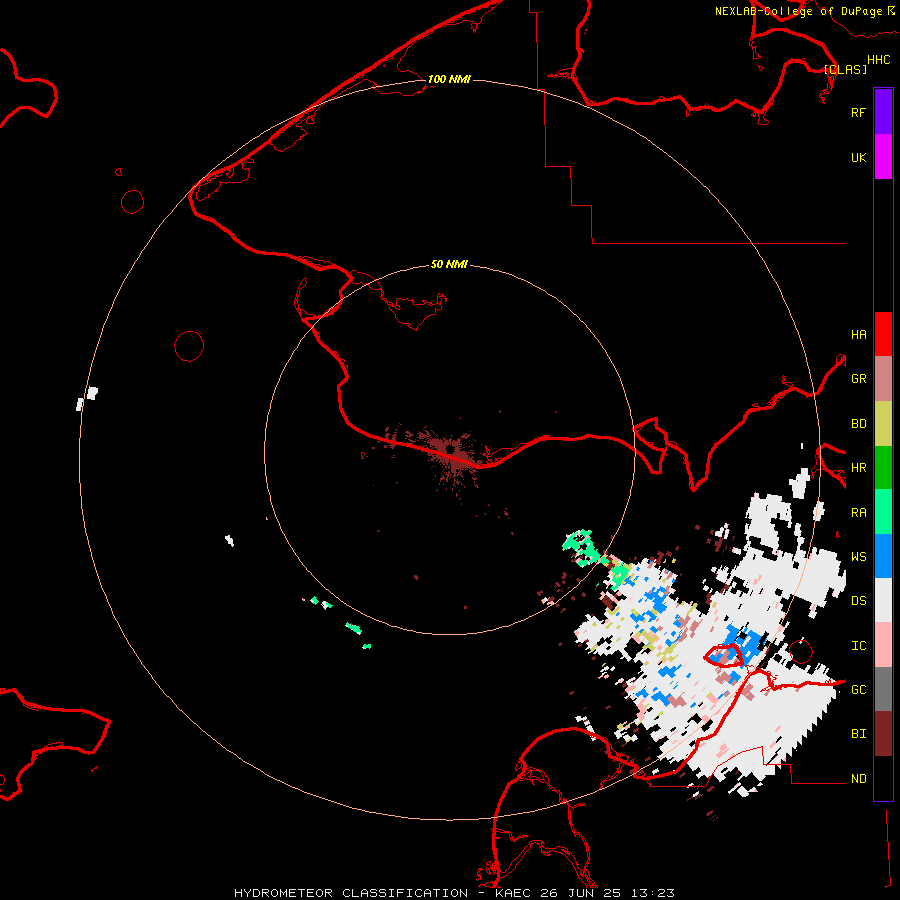Click the HYDROMETEOR CLASSIFICATION title text
This screenshot has width=900, height=900.
point(351,893)
